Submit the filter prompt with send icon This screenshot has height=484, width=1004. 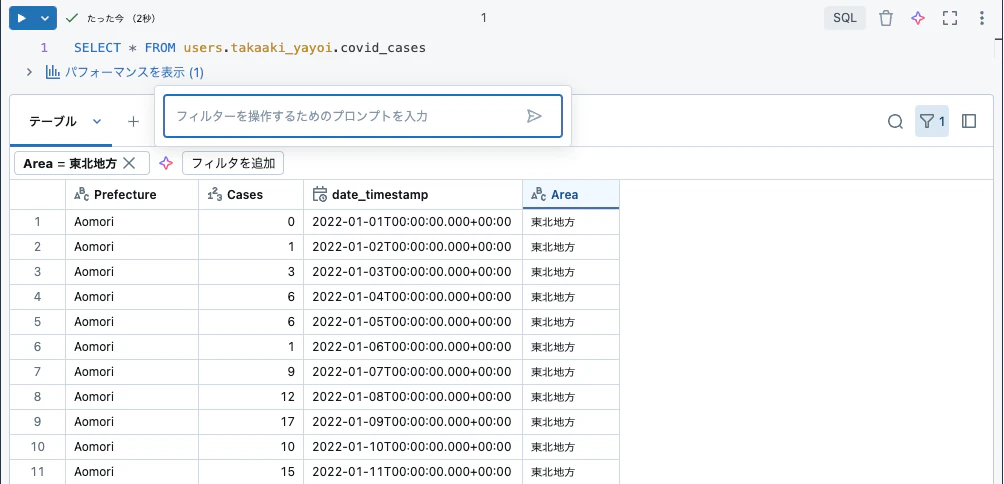pos(534,116)
